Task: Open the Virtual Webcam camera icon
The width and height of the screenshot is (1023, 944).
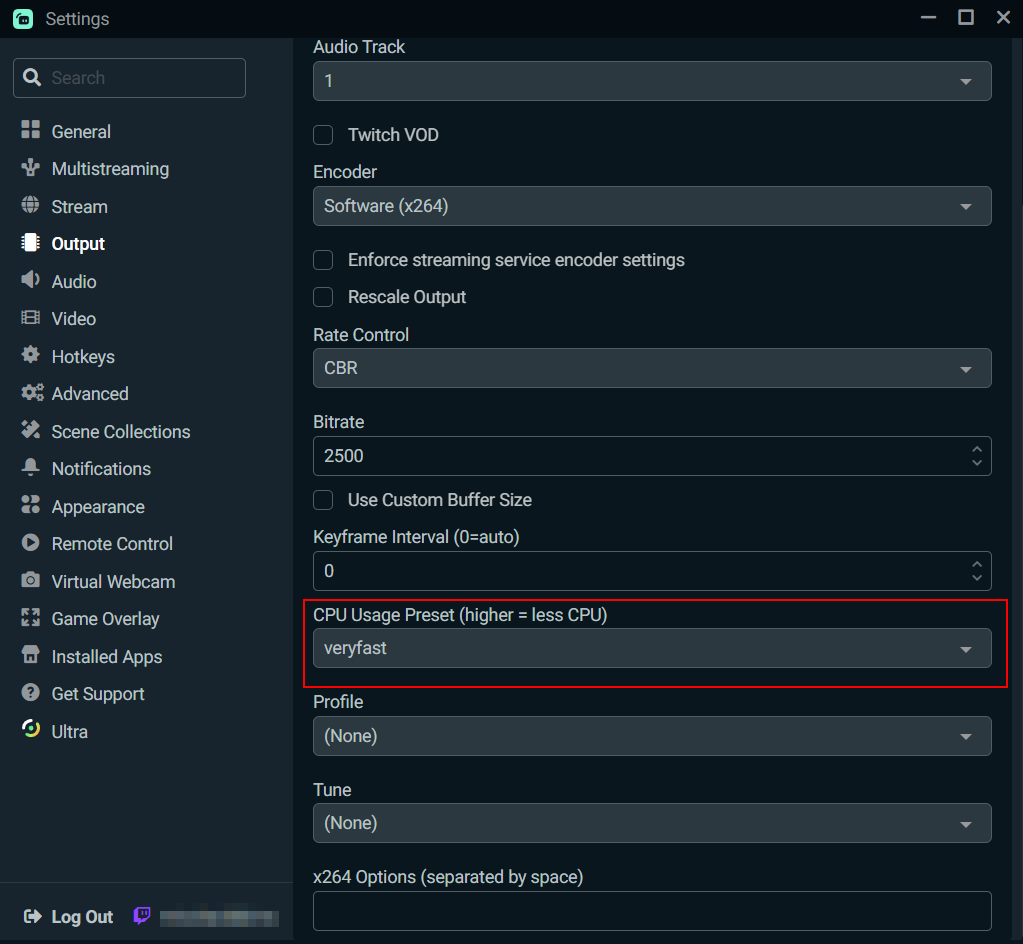Action: click(x=31, y=581)
